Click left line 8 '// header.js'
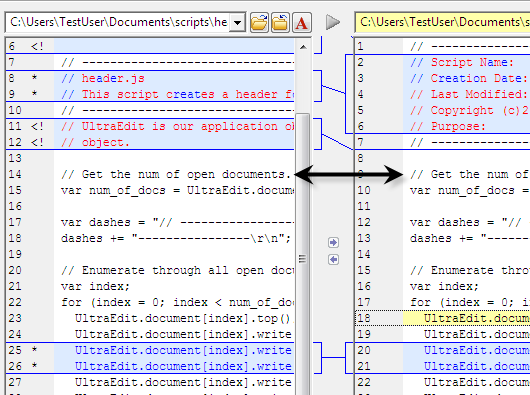The image size is (530, 395). pos(103,78)
